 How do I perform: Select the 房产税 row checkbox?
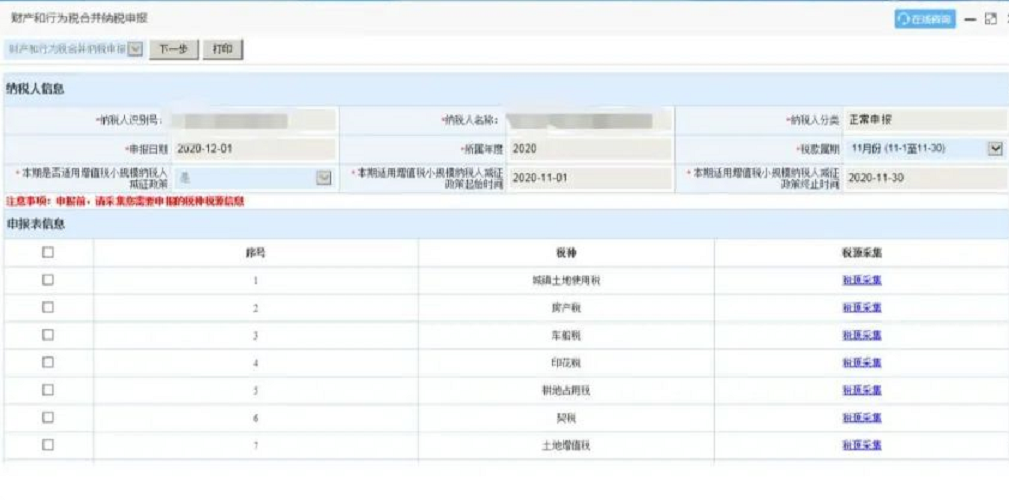tap(48, 308)
